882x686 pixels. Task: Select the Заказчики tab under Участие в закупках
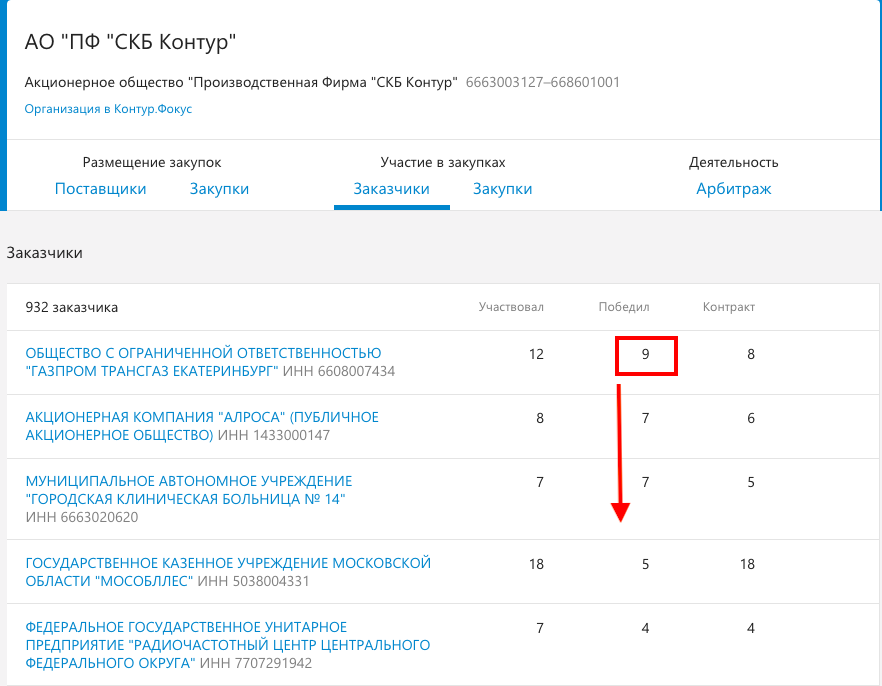click(x=392, y=189)
